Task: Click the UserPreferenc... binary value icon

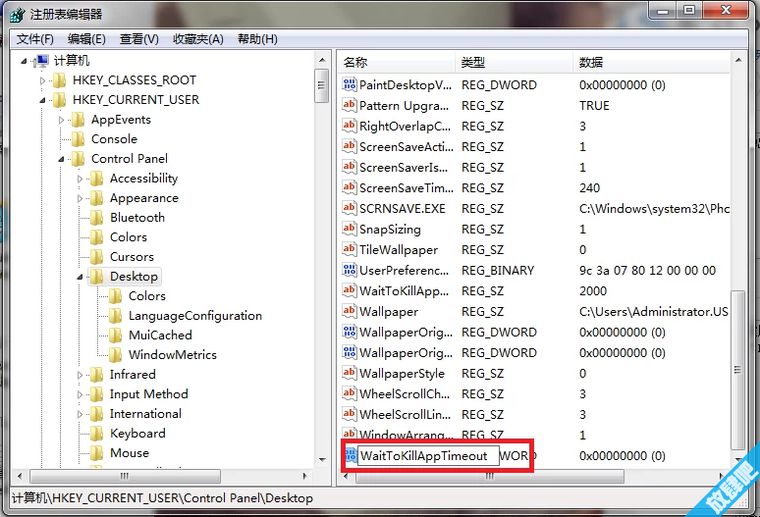Action: point(349,270)
